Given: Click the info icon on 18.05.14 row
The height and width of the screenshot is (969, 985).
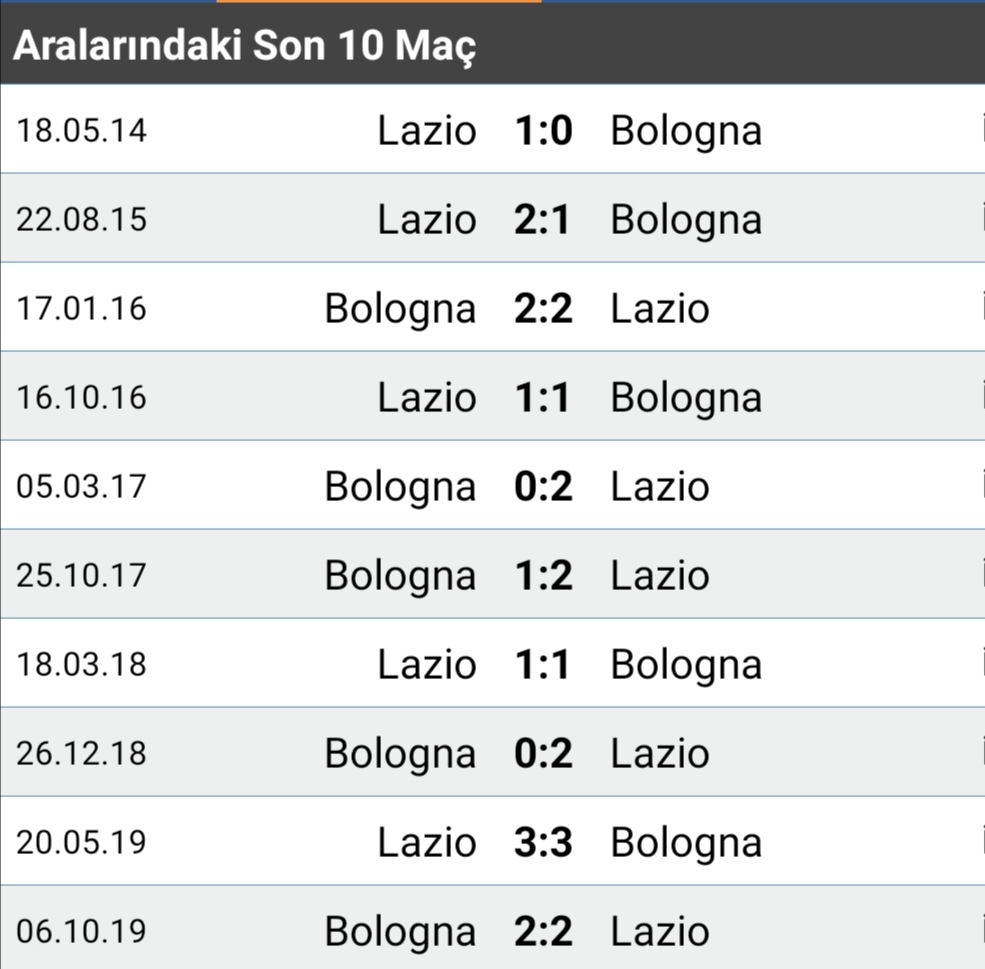Looking at the screenshot, I should [x=982, y=129].
